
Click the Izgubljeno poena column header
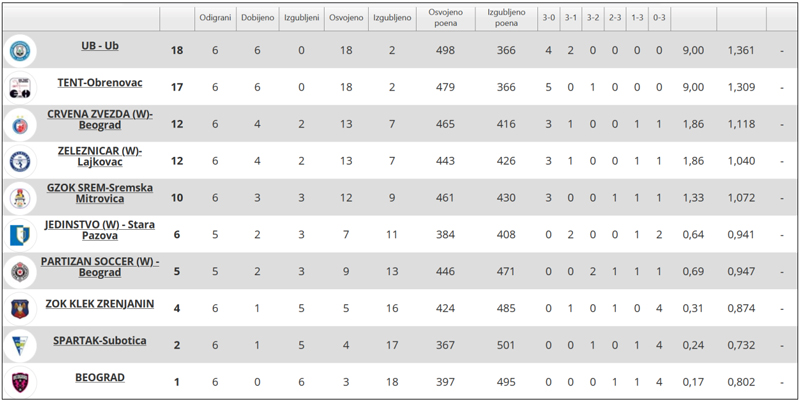point(507,17)
